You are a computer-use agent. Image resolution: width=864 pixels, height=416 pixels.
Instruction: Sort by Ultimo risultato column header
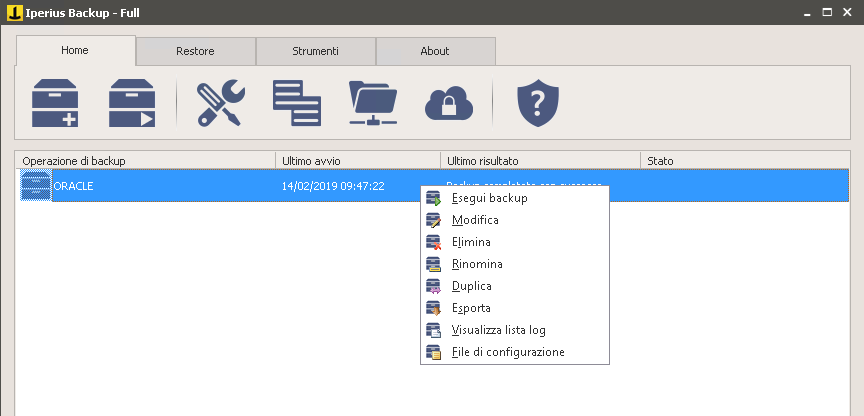click(x=541, y=161)
